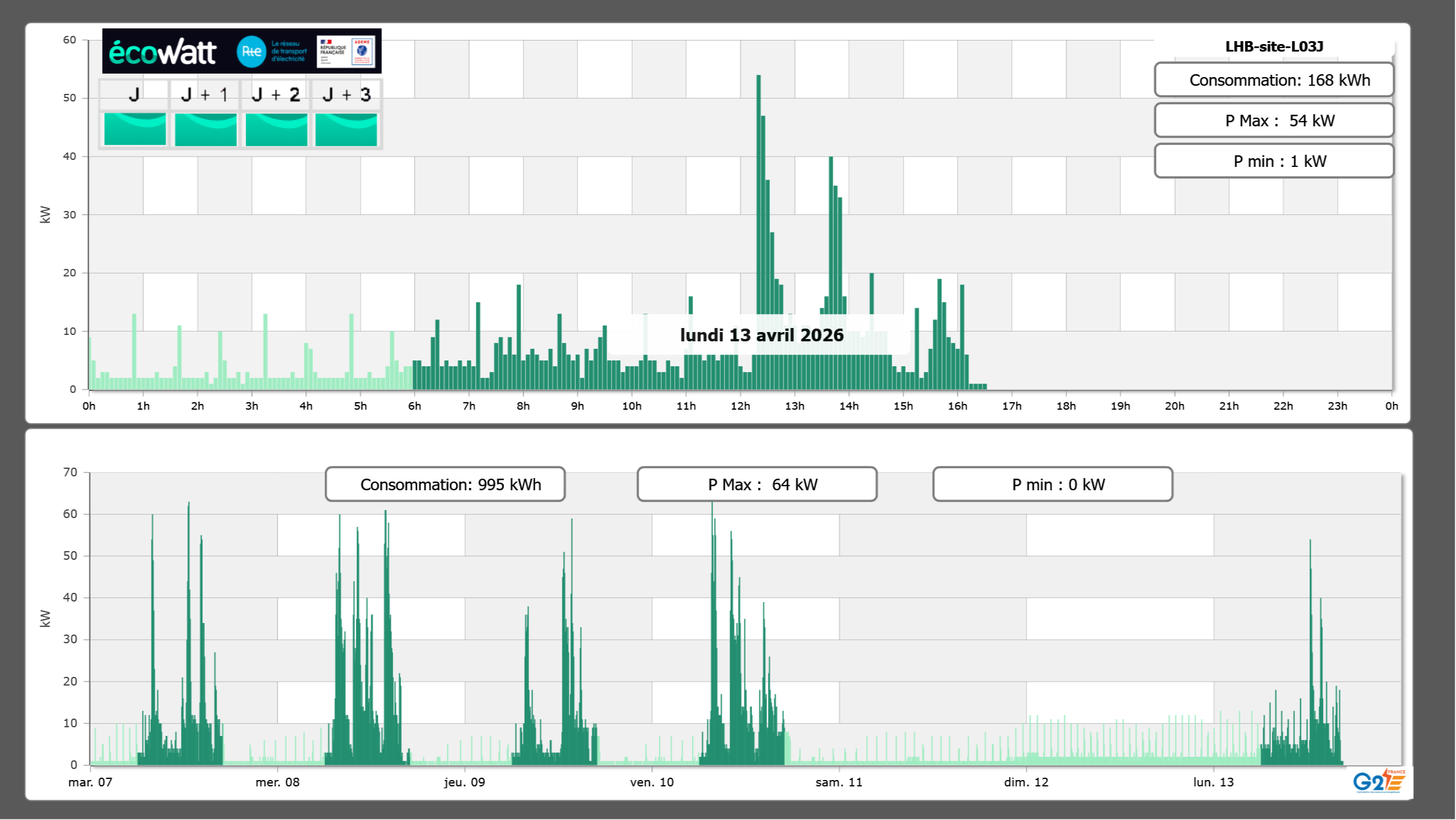1456x820 pixels.
Task: Select the J + 3 header label
Action: (x=346, y=94)
